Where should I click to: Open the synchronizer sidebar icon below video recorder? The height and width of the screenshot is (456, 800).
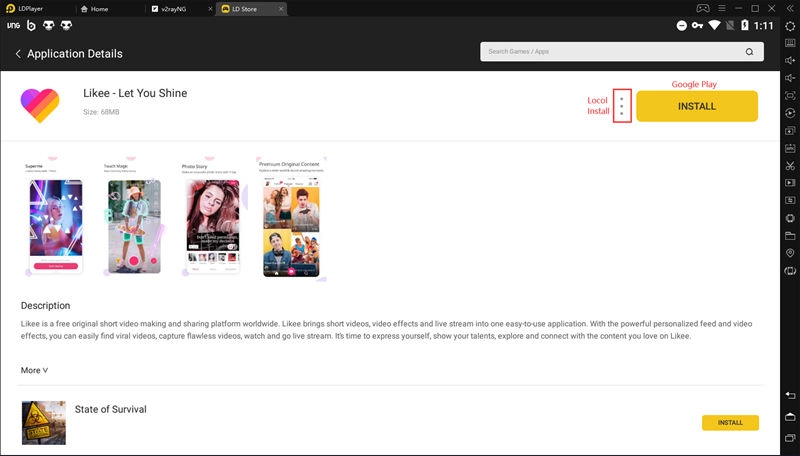pos(790,200)
